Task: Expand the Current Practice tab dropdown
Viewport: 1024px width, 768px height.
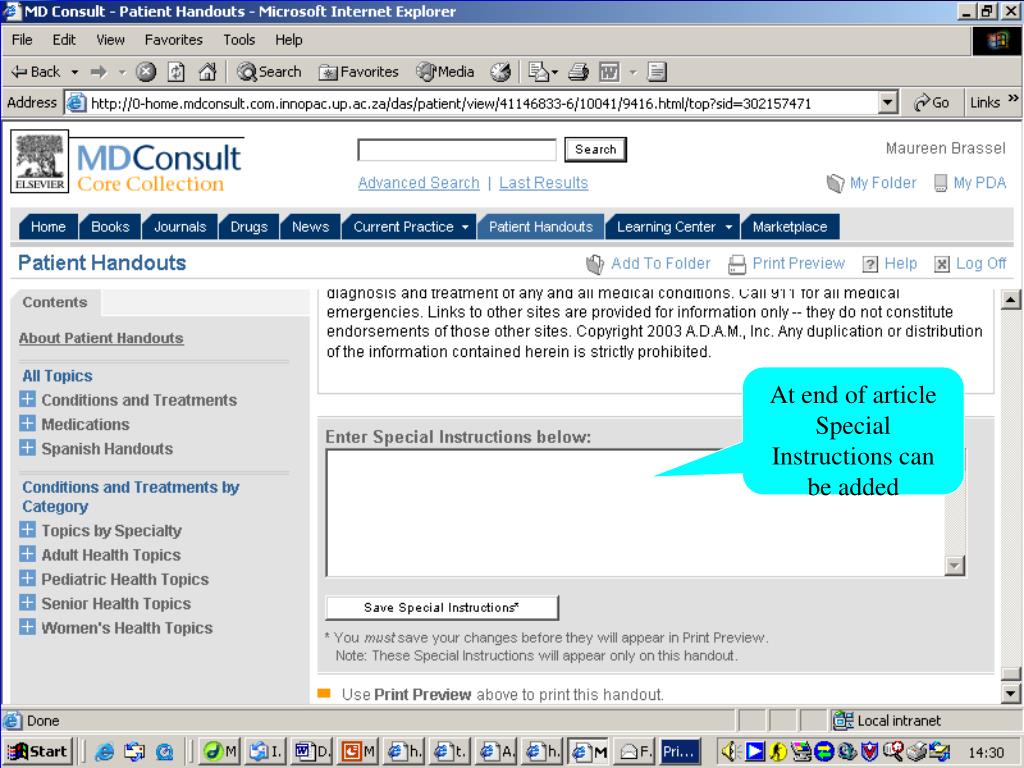Action: [x=465, y=227]
